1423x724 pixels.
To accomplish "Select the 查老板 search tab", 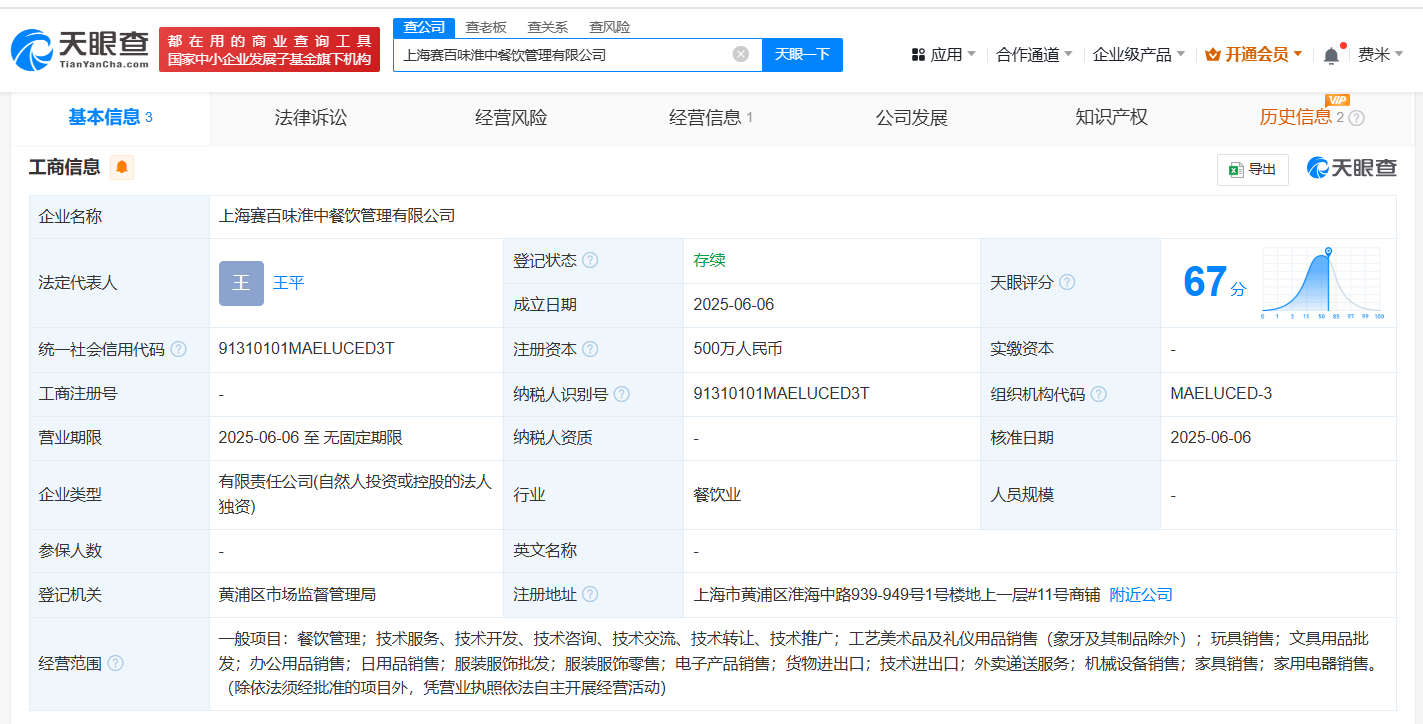I will click(486, 27).
